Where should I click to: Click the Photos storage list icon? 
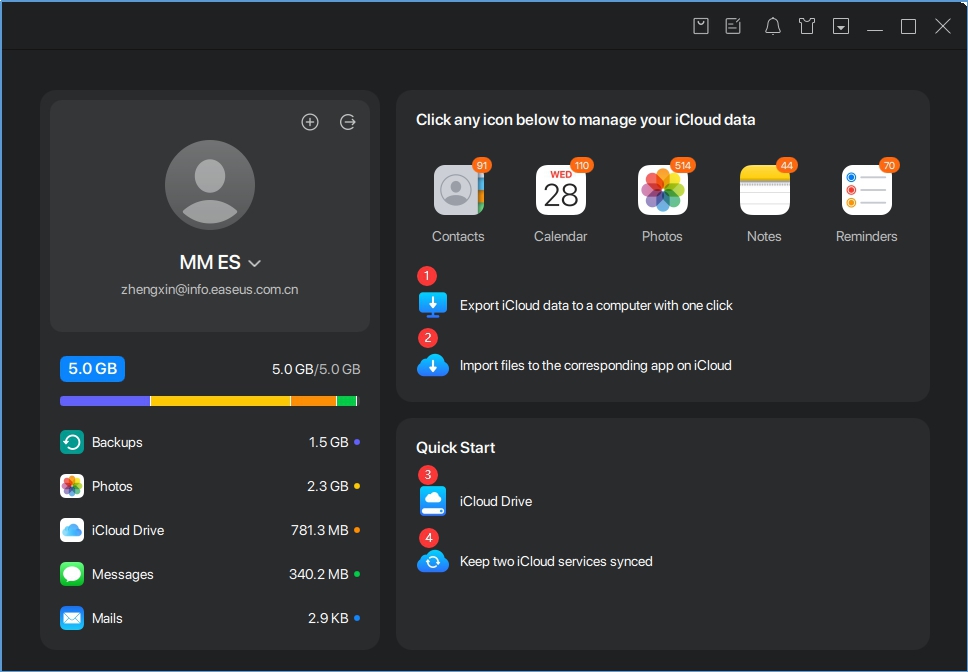(x=72, y=486)
